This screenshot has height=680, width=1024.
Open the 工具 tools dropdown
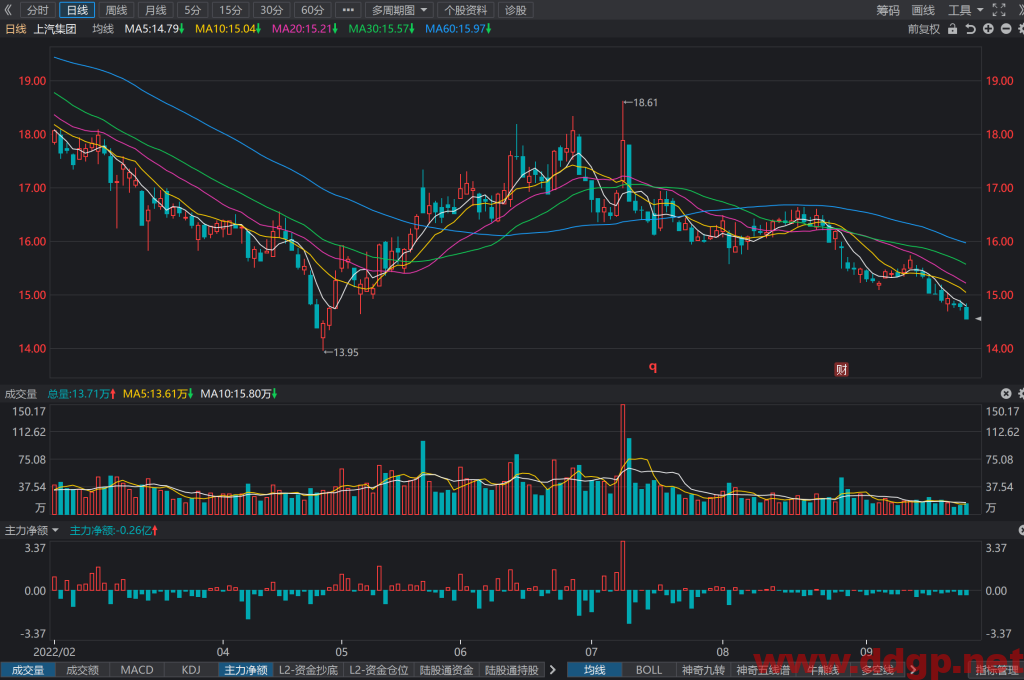point(965,10)
